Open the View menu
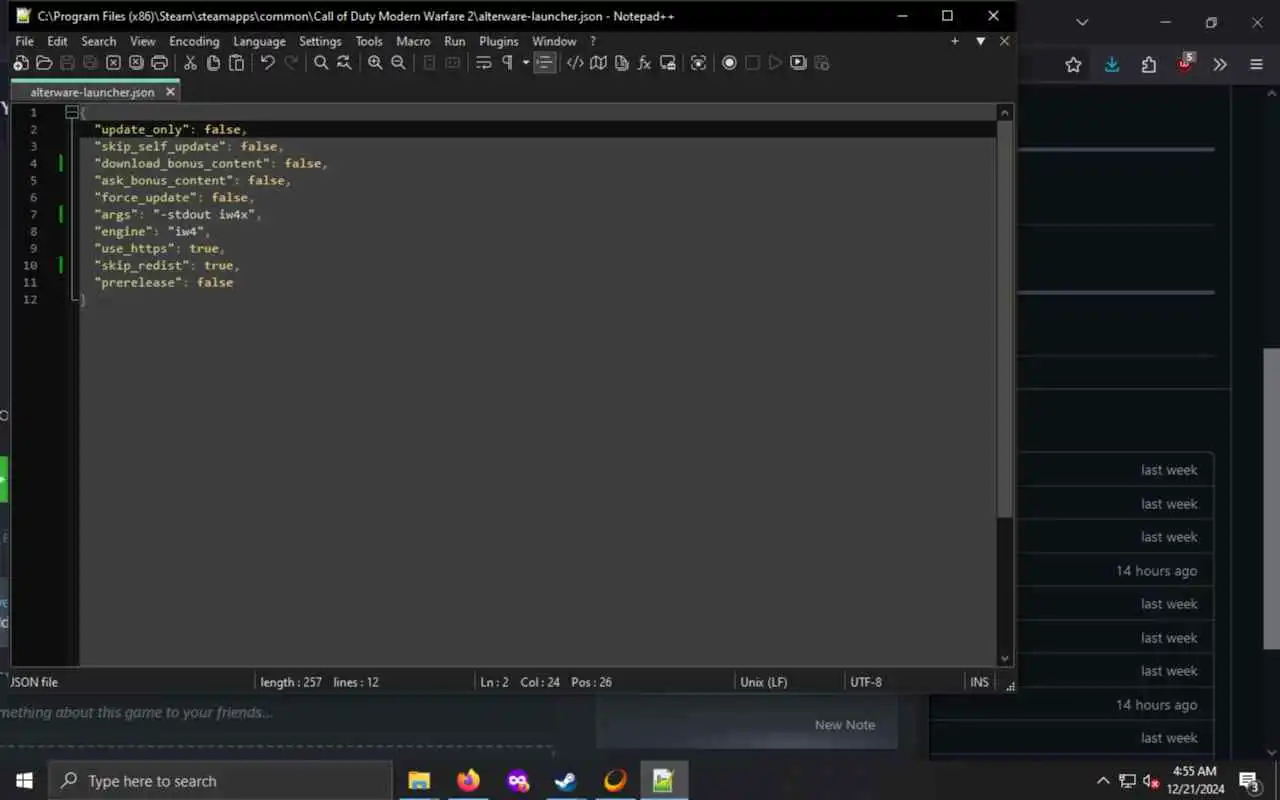 [x=143, y=41]
